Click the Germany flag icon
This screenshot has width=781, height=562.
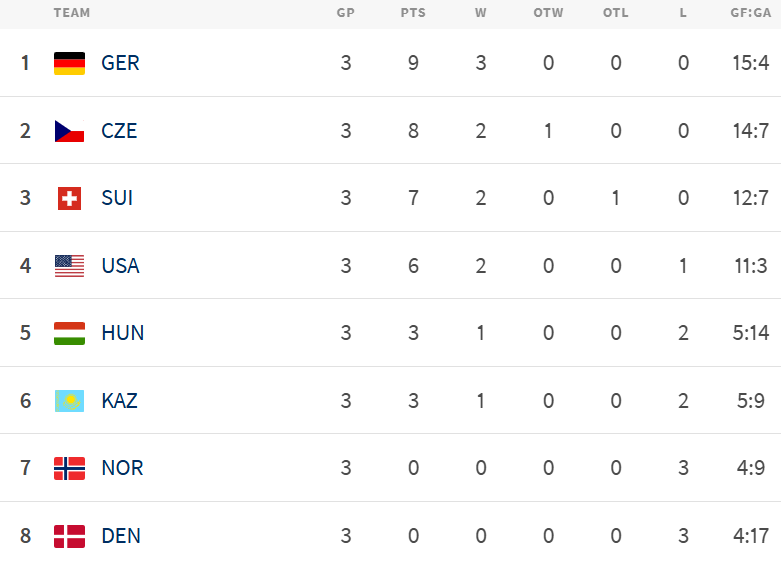click(69, 63)
